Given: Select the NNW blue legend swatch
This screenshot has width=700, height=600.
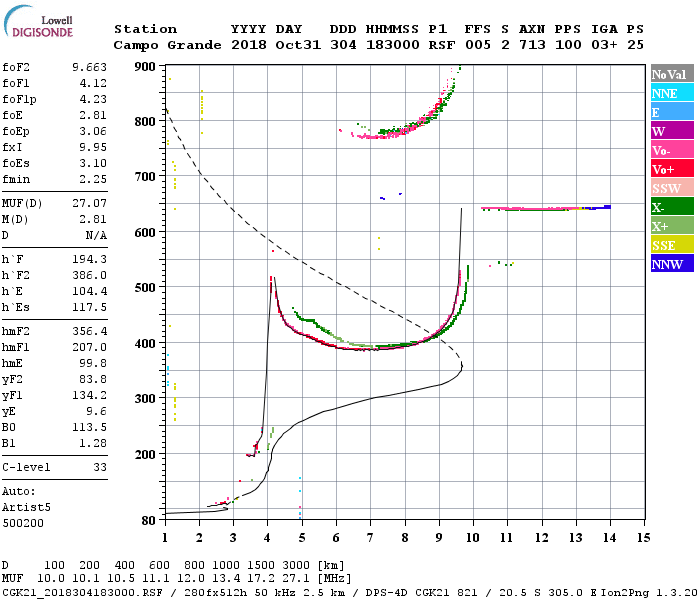Looking at the screenshot, I should point(672,263).
